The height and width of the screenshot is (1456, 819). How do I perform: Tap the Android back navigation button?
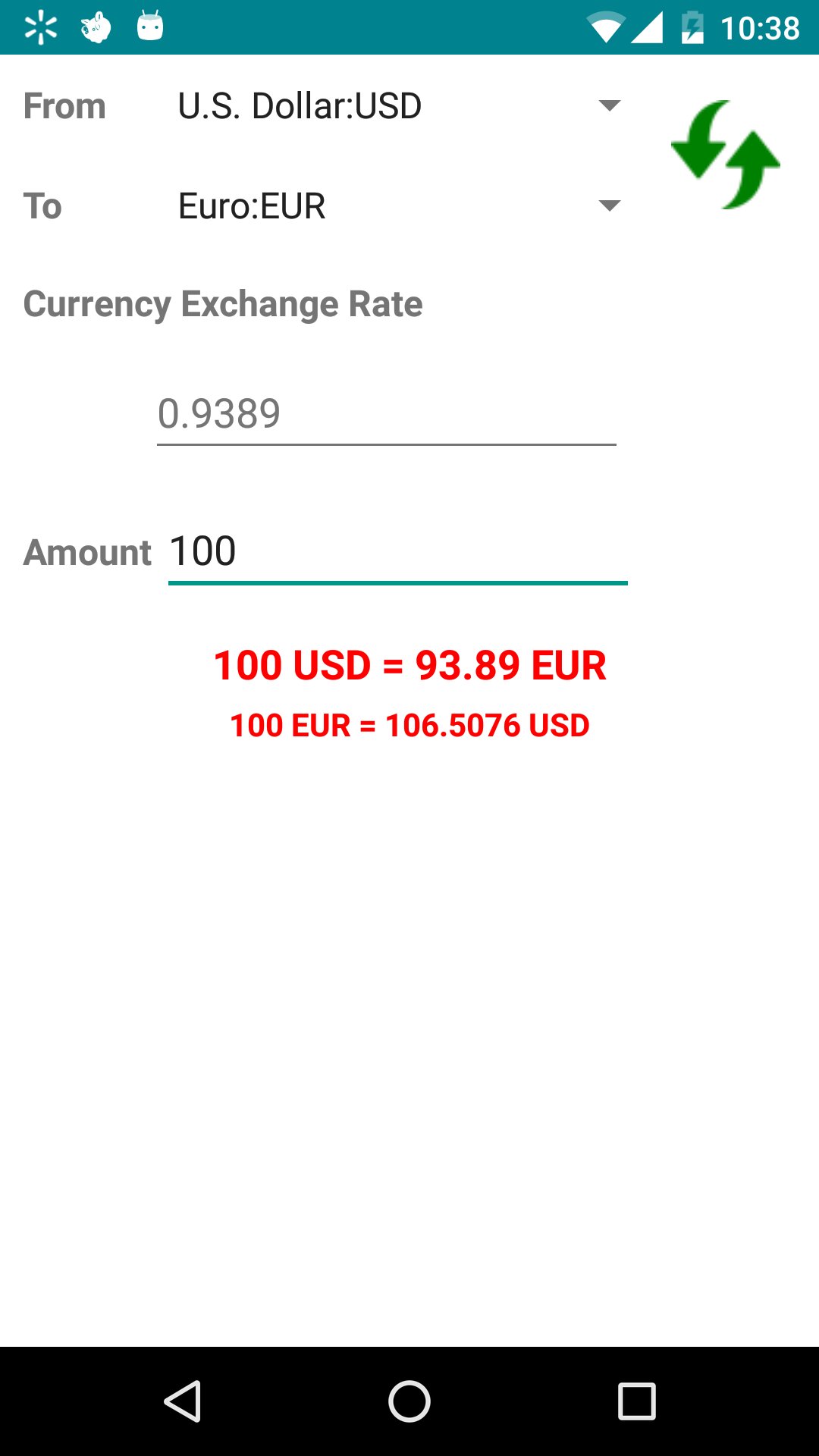pyautogui.click(x=182, y=1401)
